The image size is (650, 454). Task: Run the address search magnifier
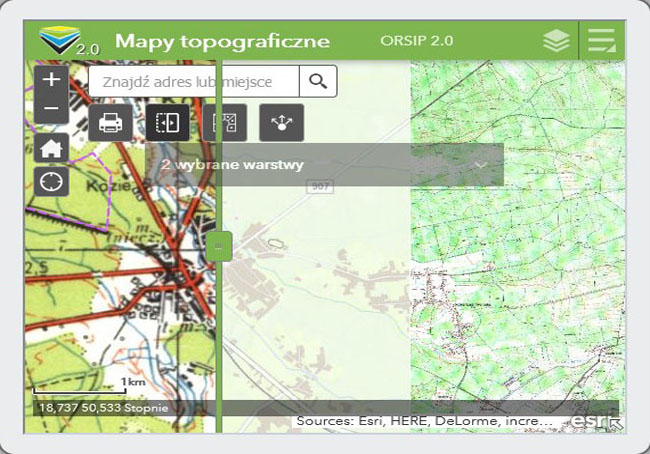[x=318, y=81]
